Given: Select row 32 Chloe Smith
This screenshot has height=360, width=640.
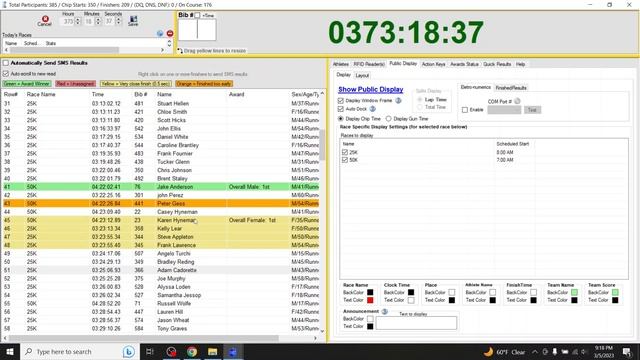Looking at the screenshot, I should click(161, 112).
